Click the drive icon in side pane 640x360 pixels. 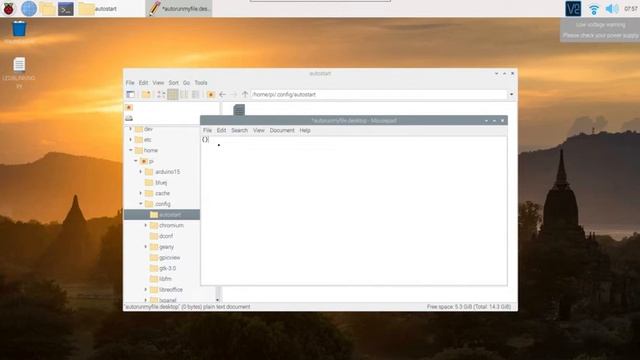pos(129,118)
